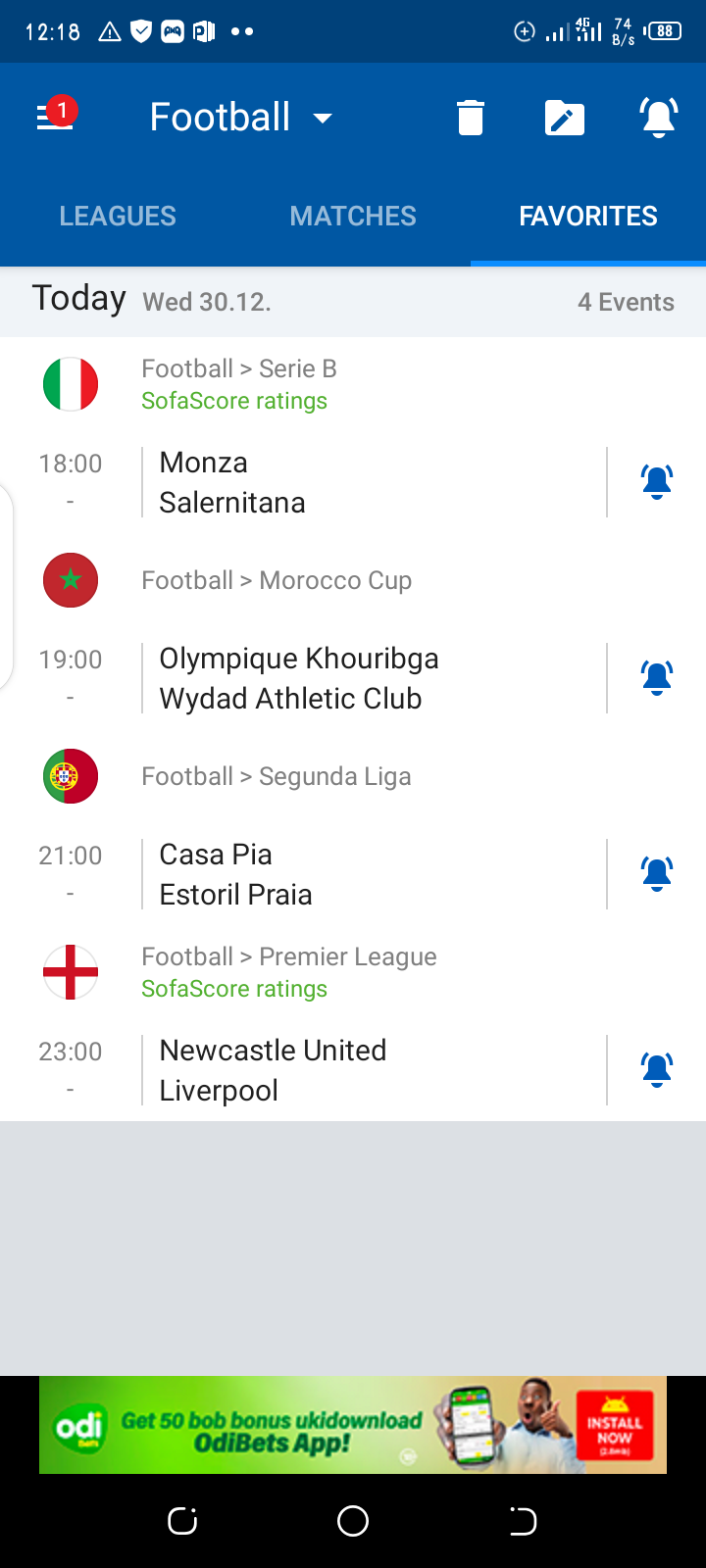Toggle bell alert for Newcastle United vs Liverpool

click(x=657, y=1070)
